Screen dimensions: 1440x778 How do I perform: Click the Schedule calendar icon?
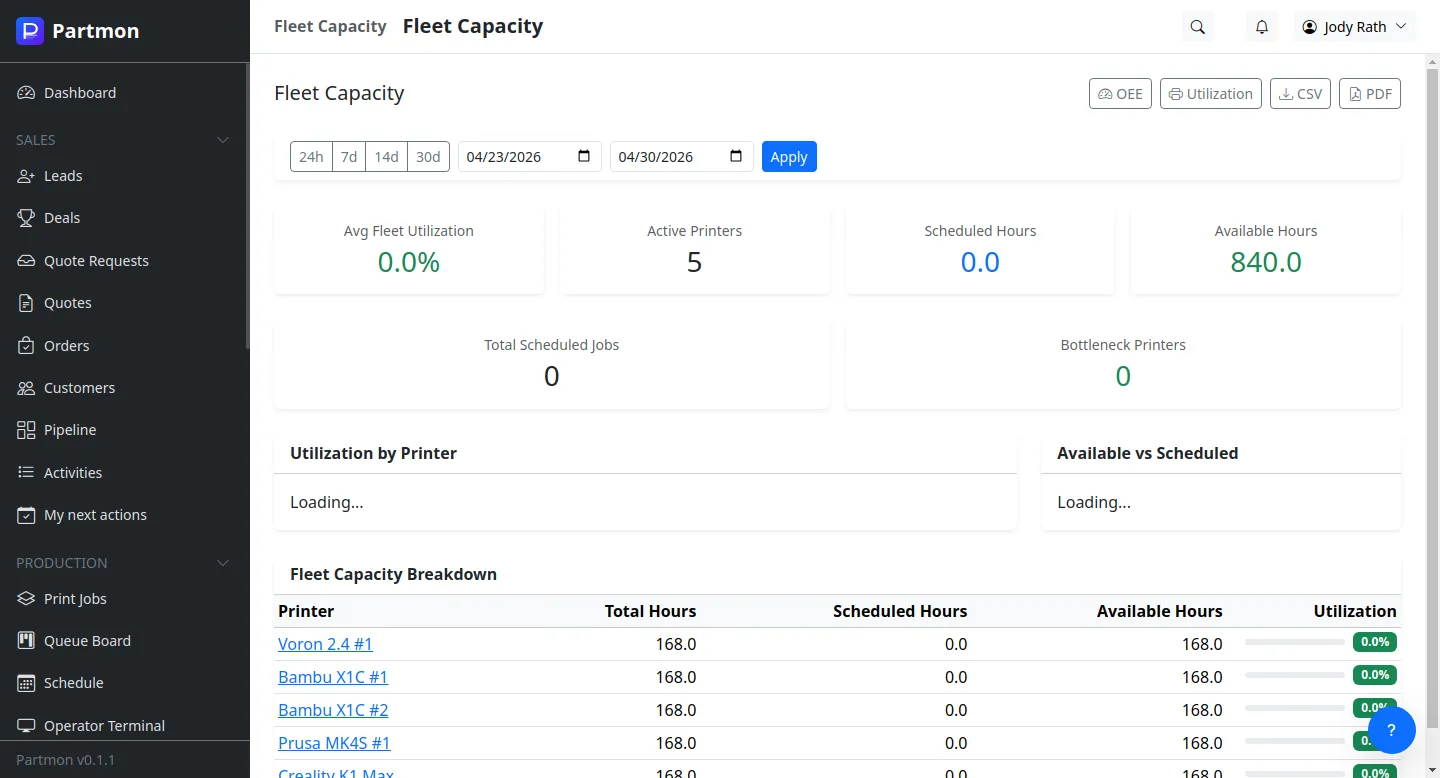[26, 683]
